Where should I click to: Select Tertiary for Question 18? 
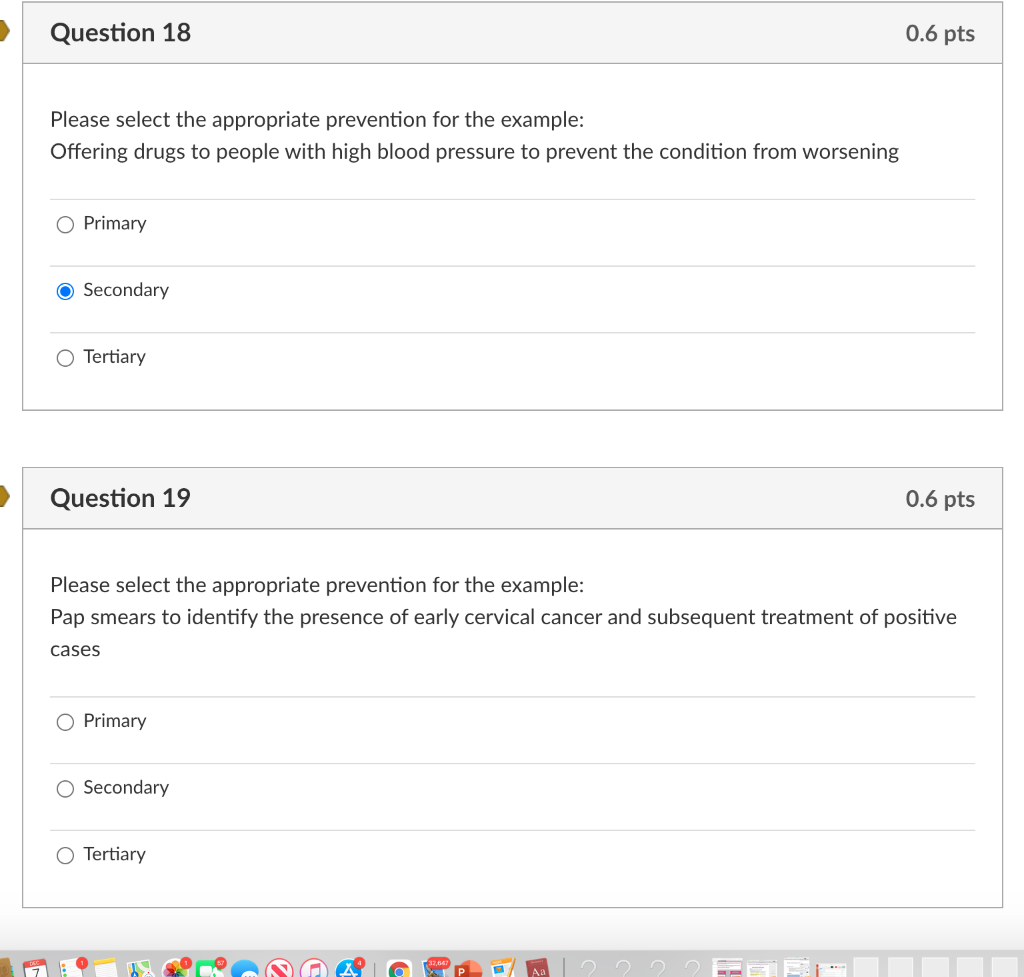[x=64, y=357]
